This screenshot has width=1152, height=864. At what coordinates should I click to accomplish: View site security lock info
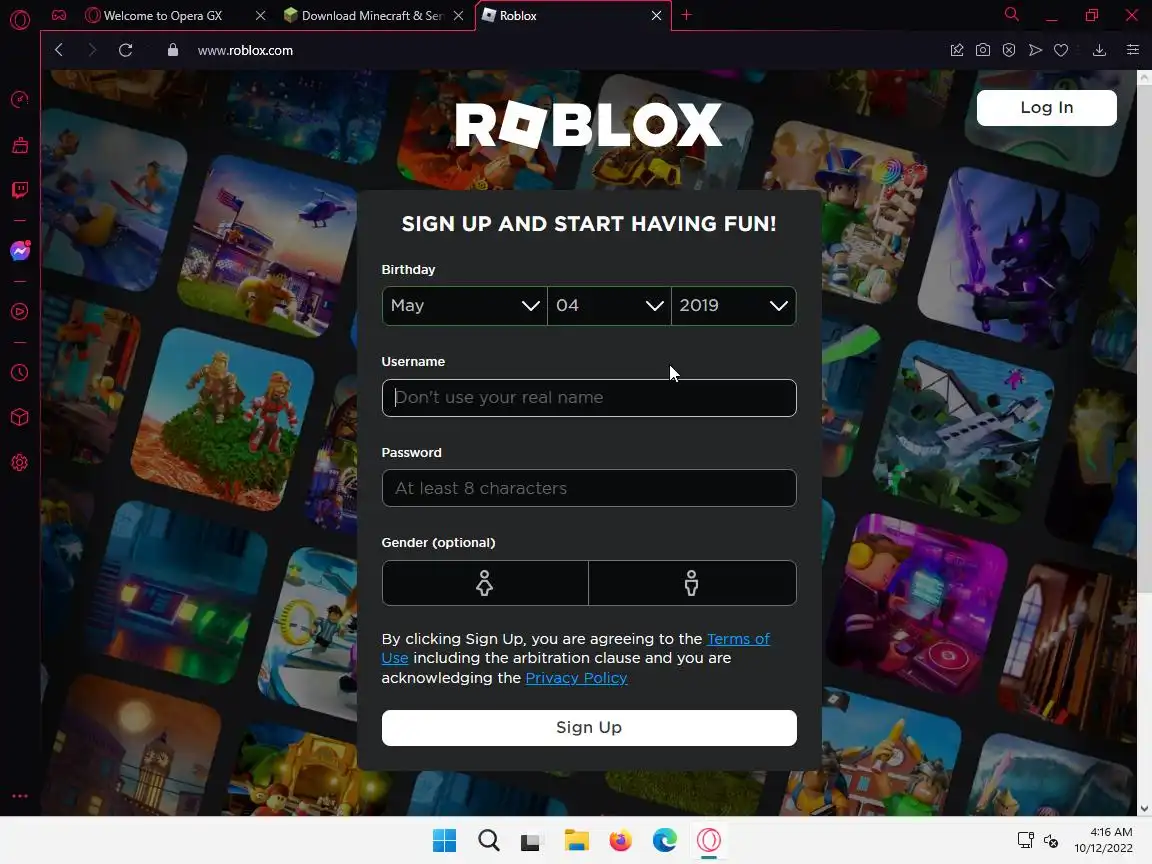click(x=173, y=50)
